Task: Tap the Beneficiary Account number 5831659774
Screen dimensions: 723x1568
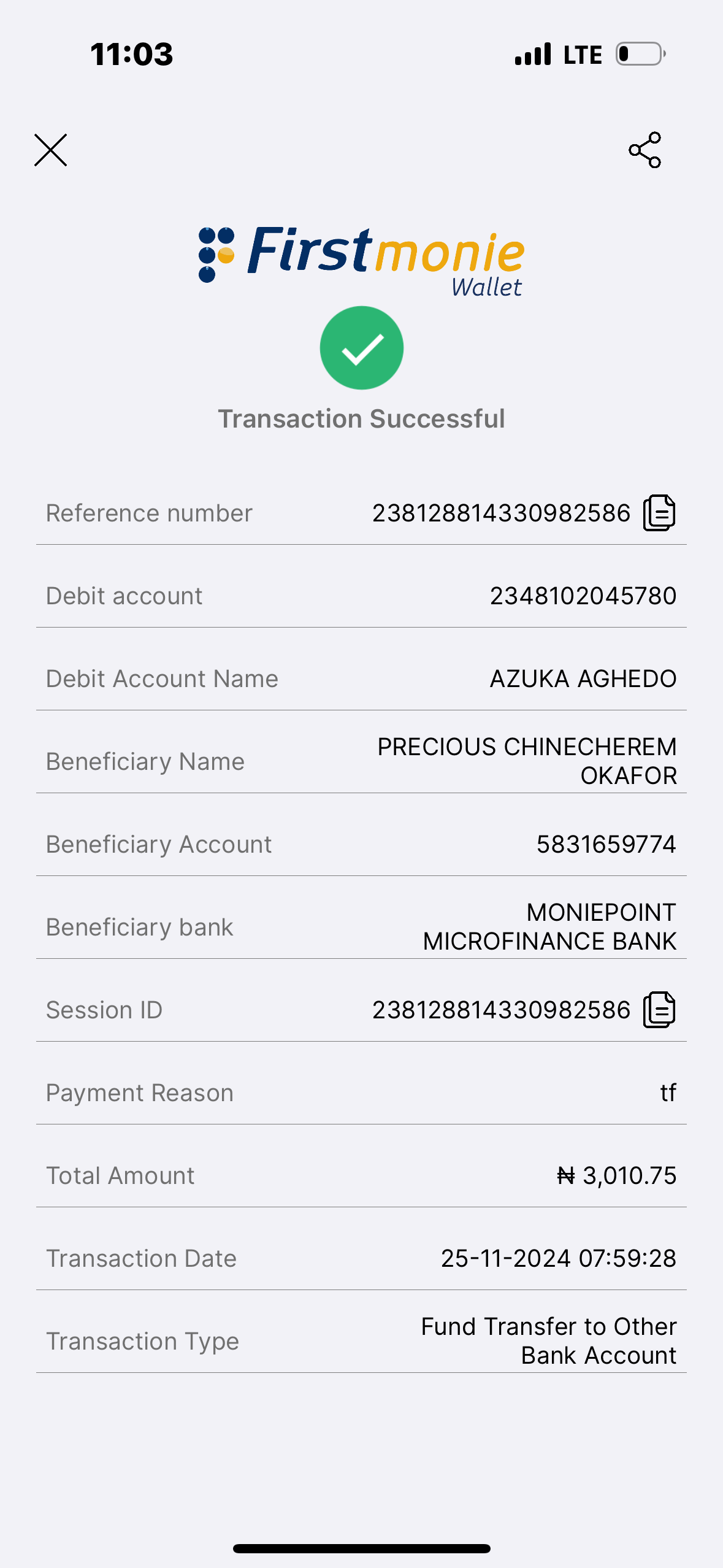Action: 606,844
